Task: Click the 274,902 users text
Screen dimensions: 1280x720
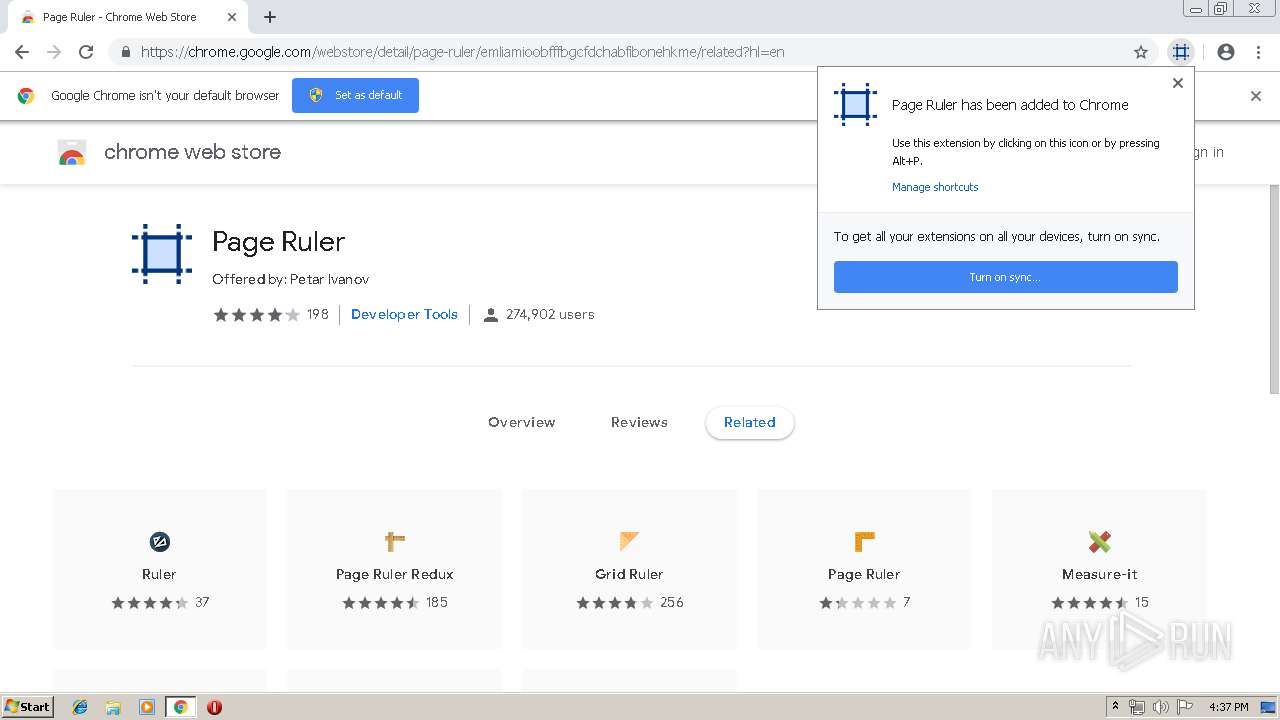Action: [x=550, y=314]
